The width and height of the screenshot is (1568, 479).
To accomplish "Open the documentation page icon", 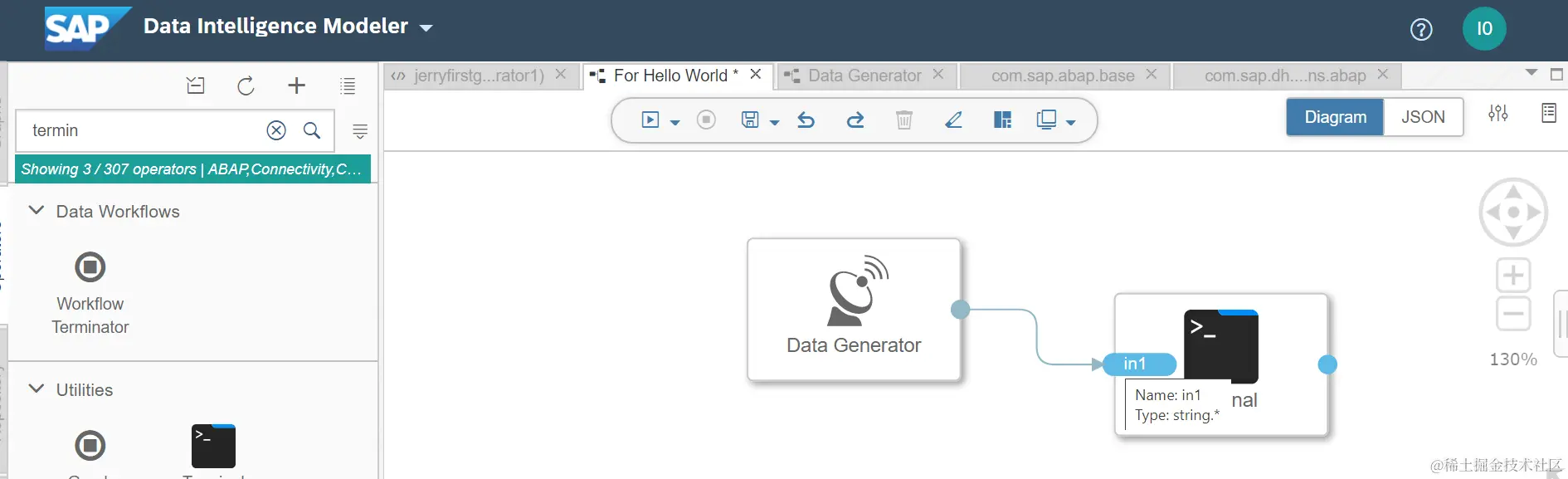I will point(1549,113).
